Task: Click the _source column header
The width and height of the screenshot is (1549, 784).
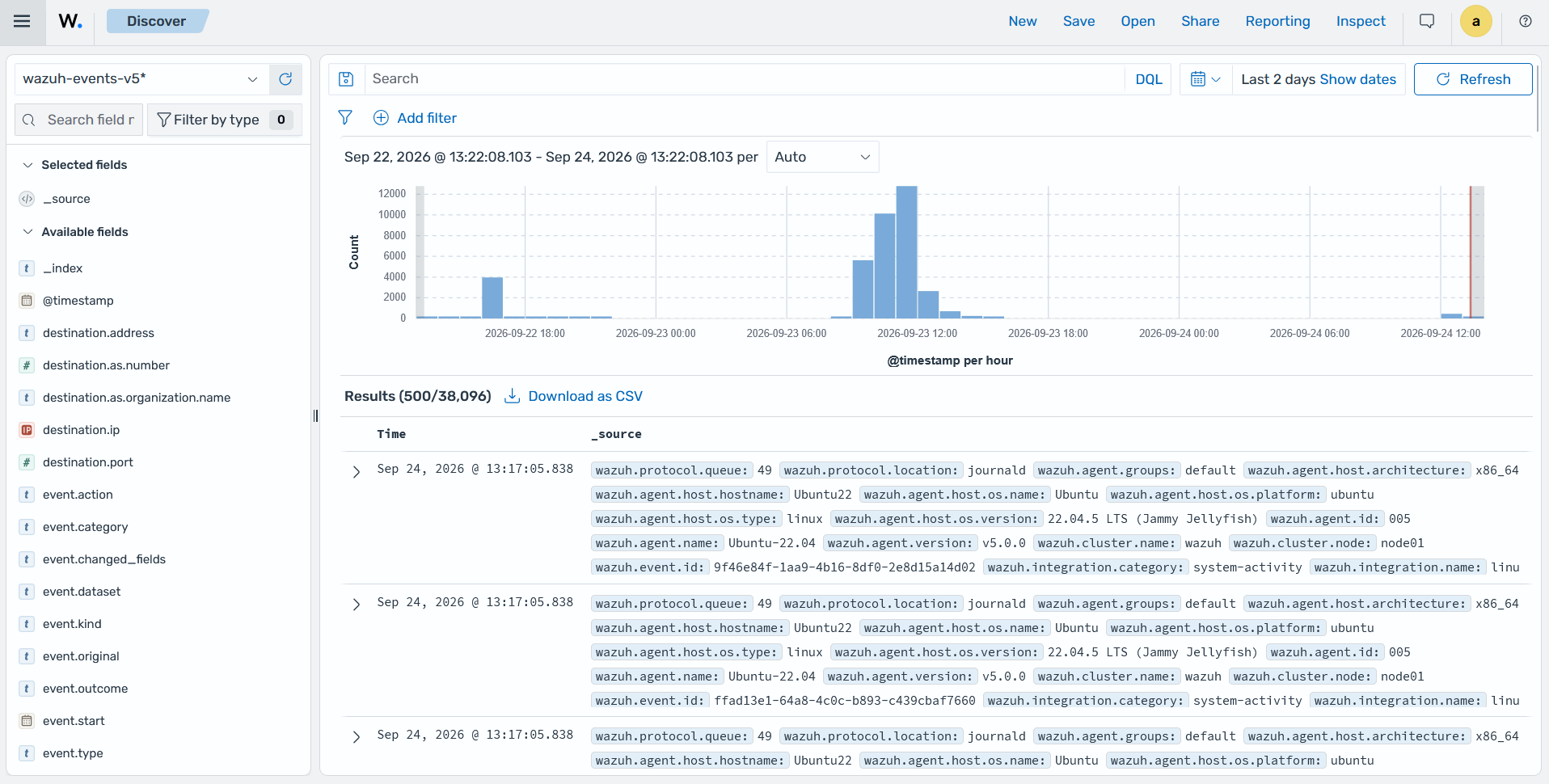Action: coord(616,434)
